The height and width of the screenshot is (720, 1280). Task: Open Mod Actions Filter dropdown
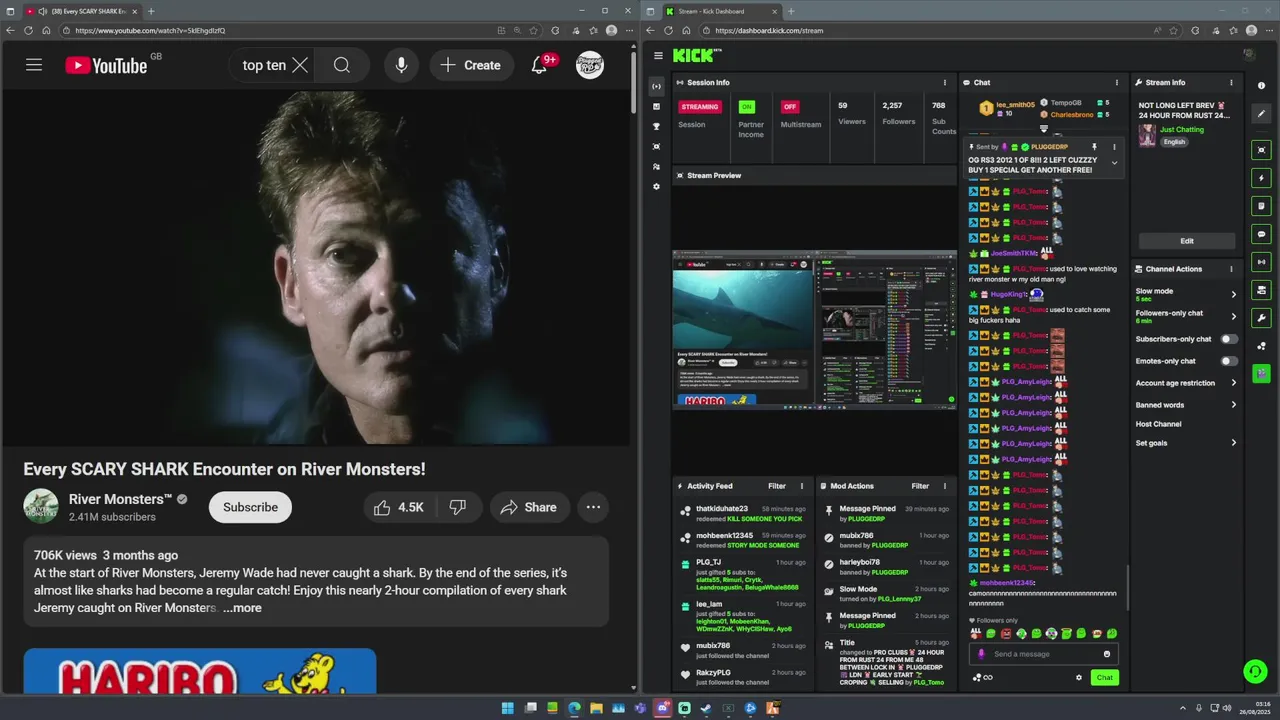click(920, 486)
